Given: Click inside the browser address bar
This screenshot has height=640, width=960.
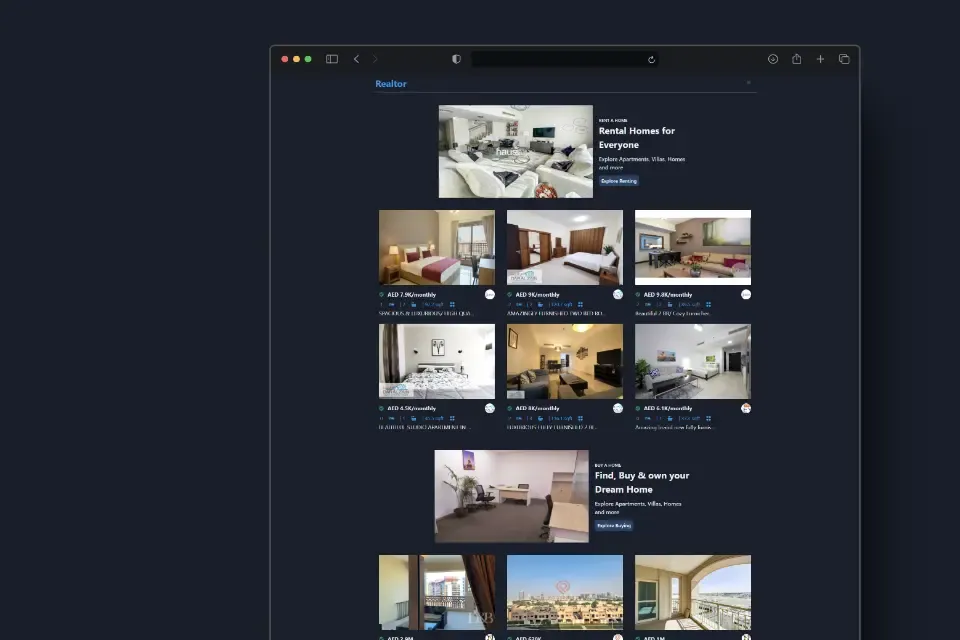Looking at the screenshot, I should [564, 59].
